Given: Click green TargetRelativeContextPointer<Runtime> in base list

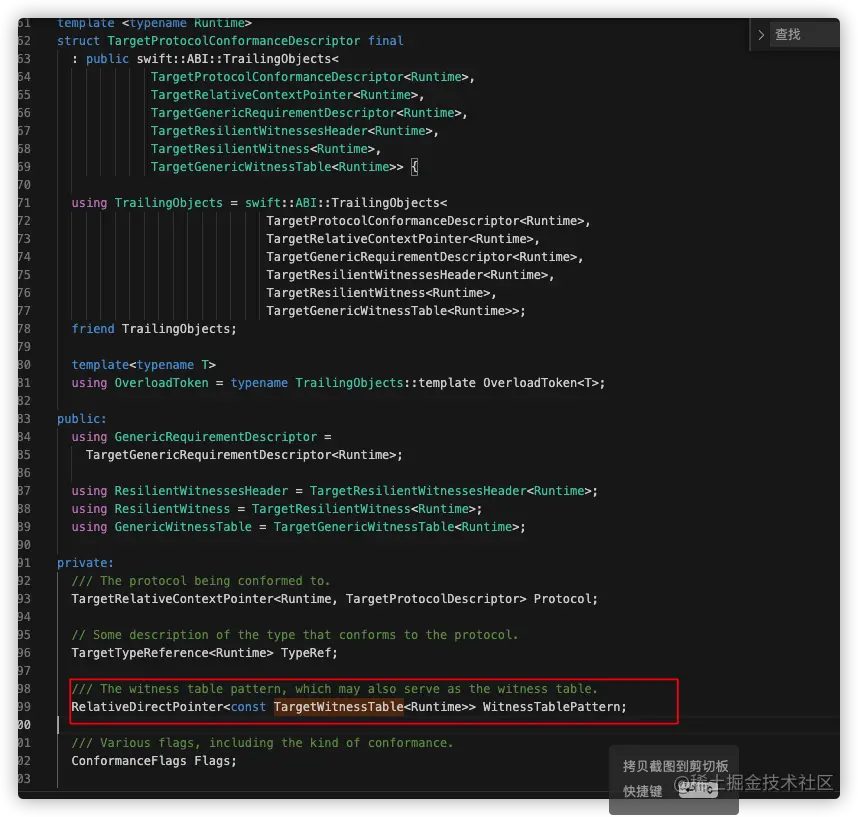Looking at the screenshot, I should [285, 95].
